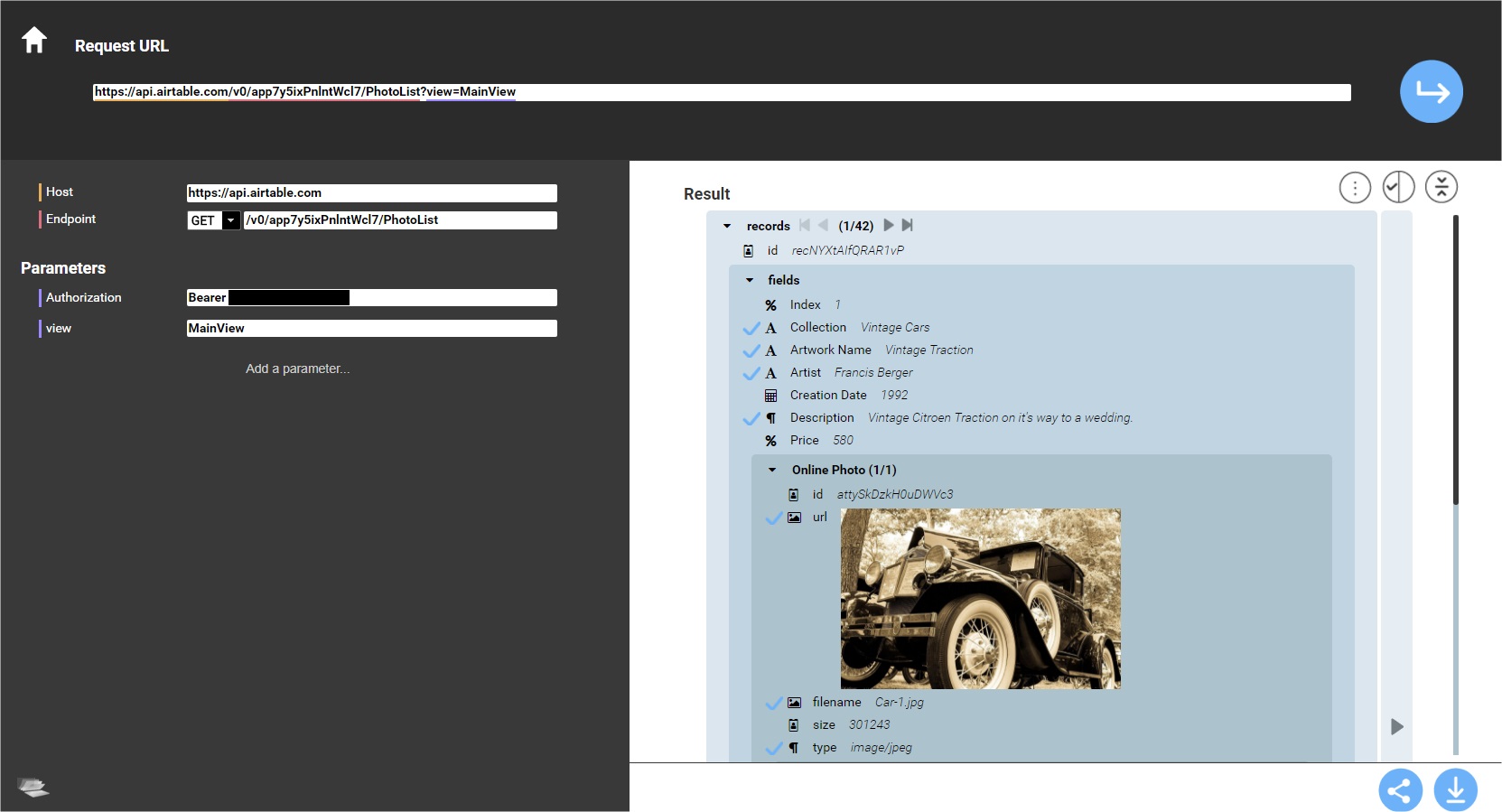Image resolution: width=1502 pixels, height=812 pixels.
Task: Toggle the checkmark for type field
Action: click(773, 747)
